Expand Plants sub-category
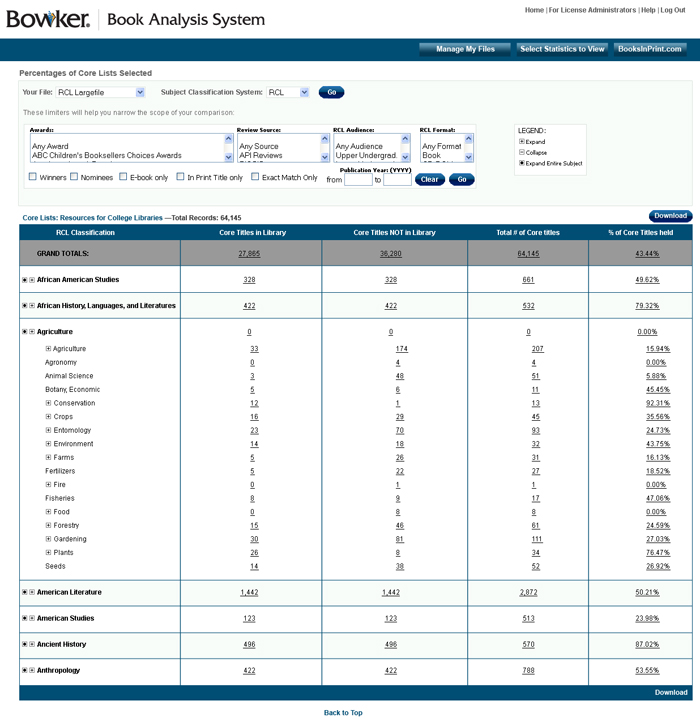Screen dimensions: 700x722 (x=48, y=552)
